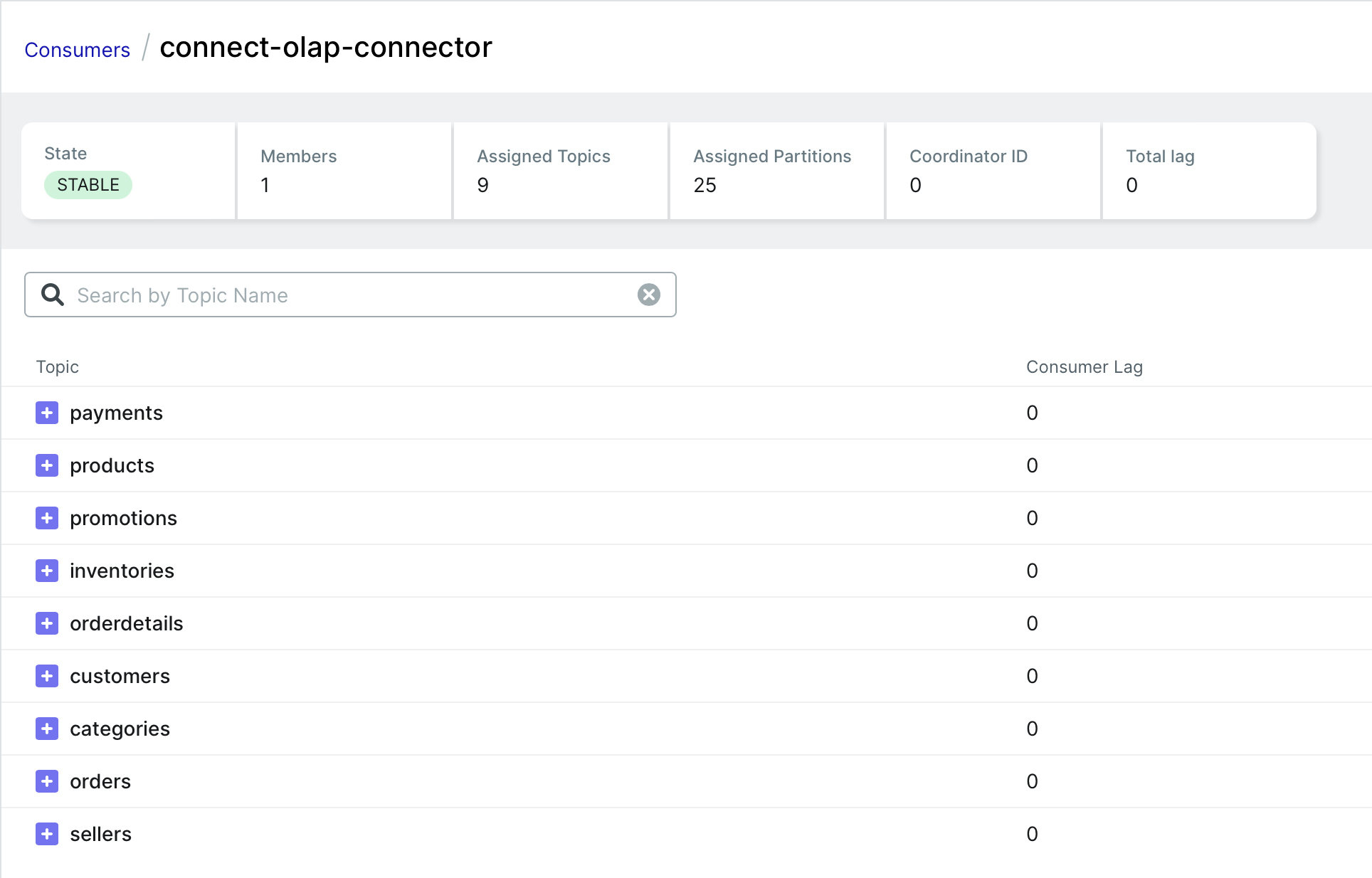
Task: Expand the orders topic row
Action: point(47,781)
